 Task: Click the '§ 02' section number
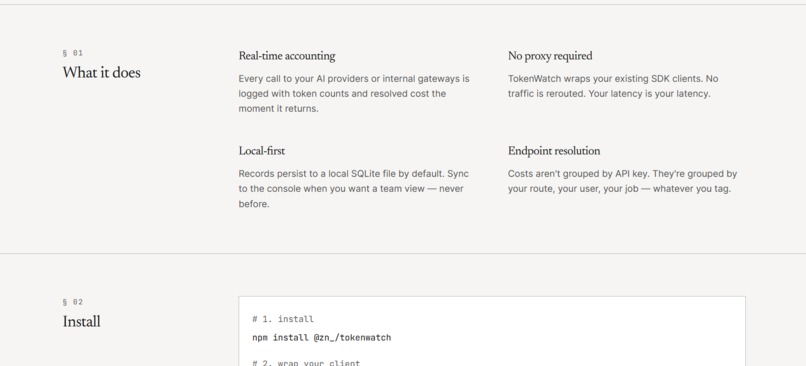[72, 302]
